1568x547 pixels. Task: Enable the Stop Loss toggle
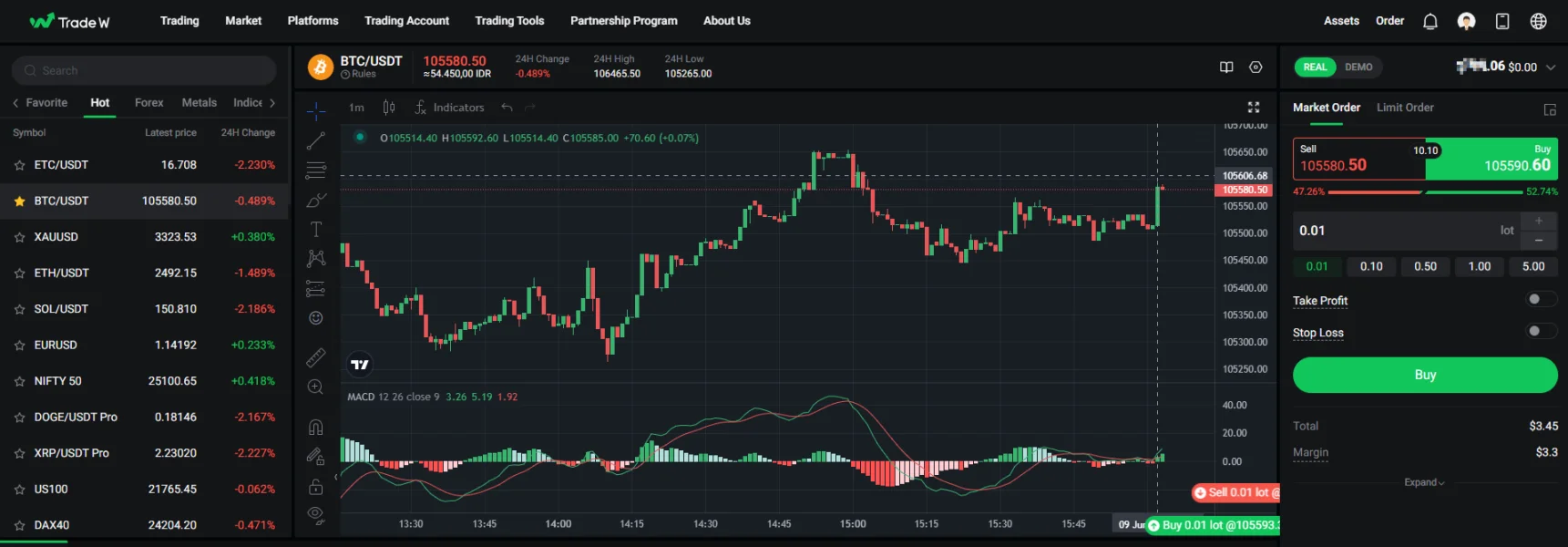pos(1540,331)
